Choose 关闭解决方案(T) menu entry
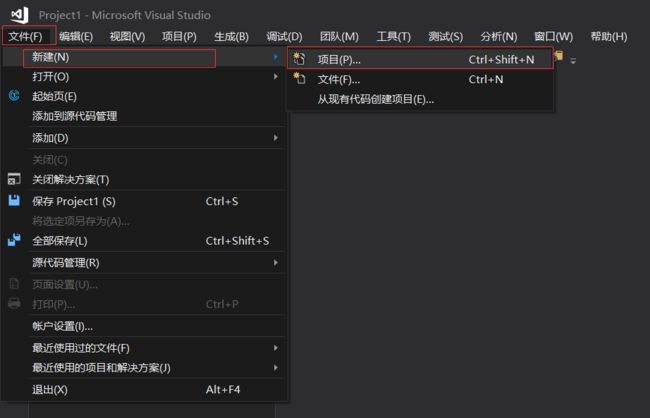The width and height of the screenshot is (650, 418). 144,180
